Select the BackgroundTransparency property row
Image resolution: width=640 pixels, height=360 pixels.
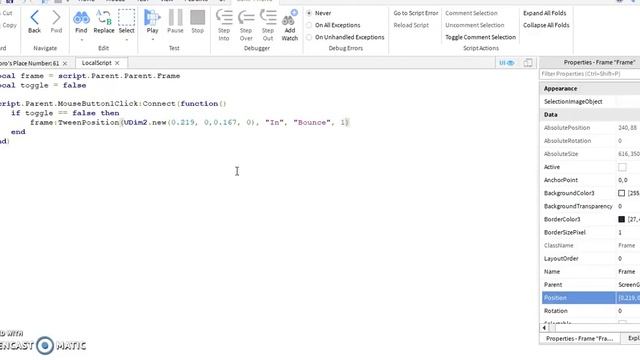pos(591,206)
